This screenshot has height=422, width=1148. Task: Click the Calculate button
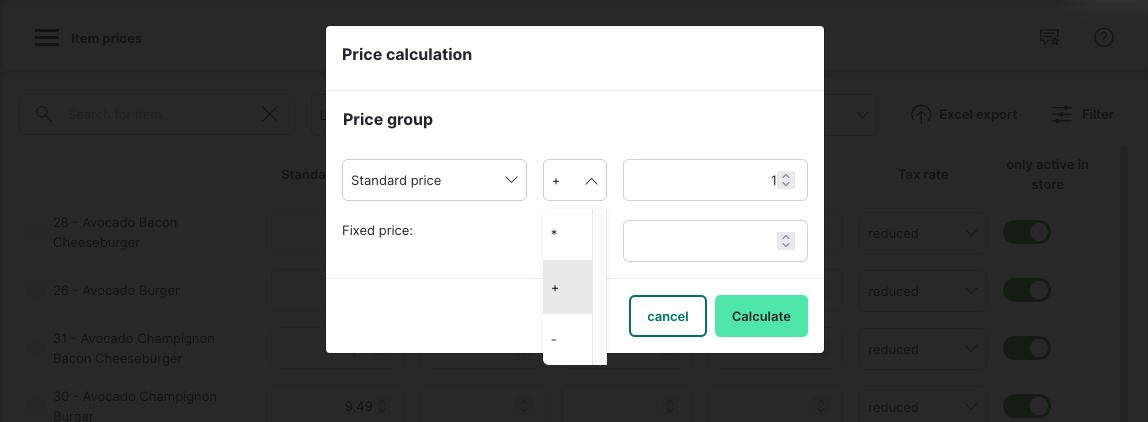[761, 316]
